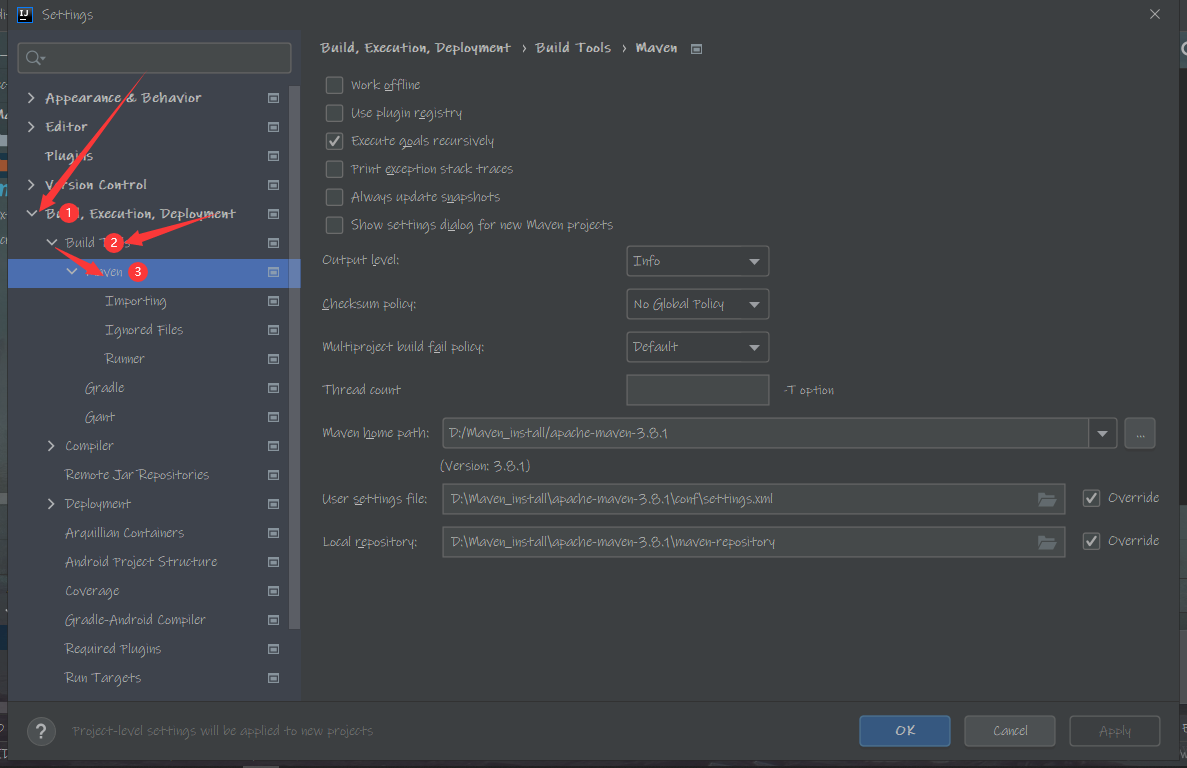Expand Editor section
The image size is (1187, 768).
point(31,127)
